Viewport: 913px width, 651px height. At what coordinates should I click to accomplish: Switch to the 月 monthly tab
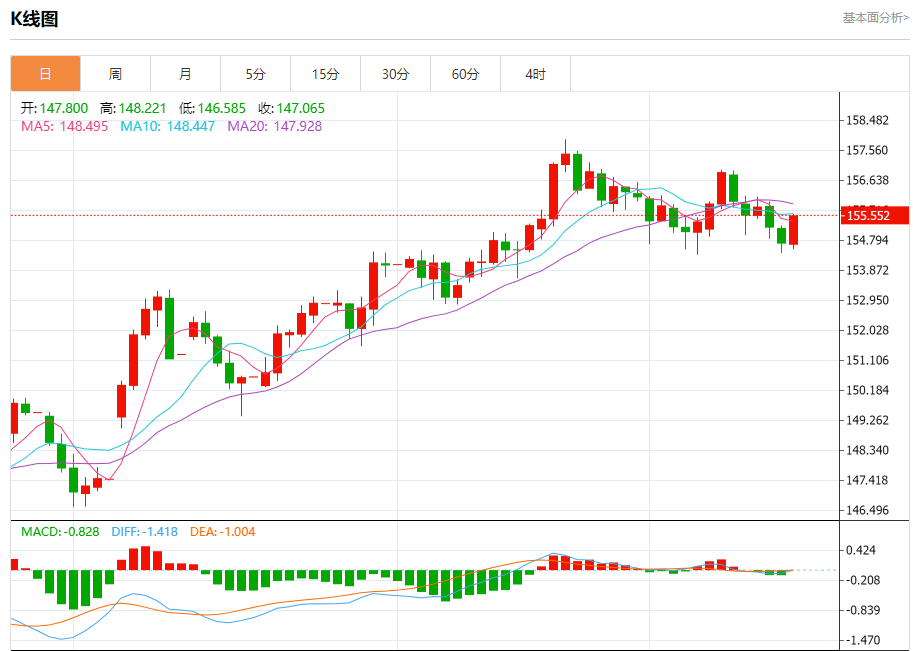coord(185,74)
